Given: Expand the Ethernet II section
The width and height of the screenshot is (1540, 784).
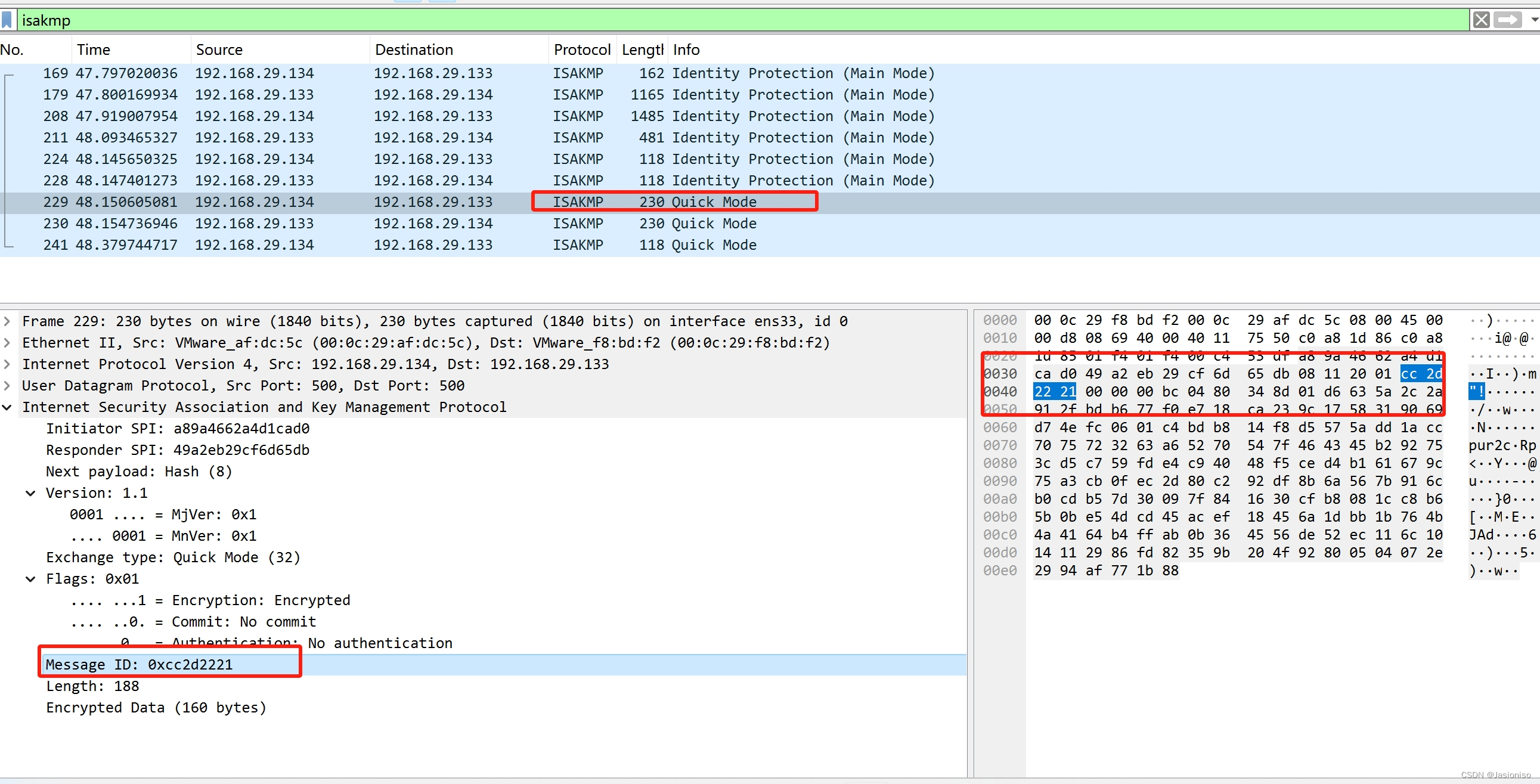Looking at the screenshot, I should pyautogui.click(x=7, y=343).
